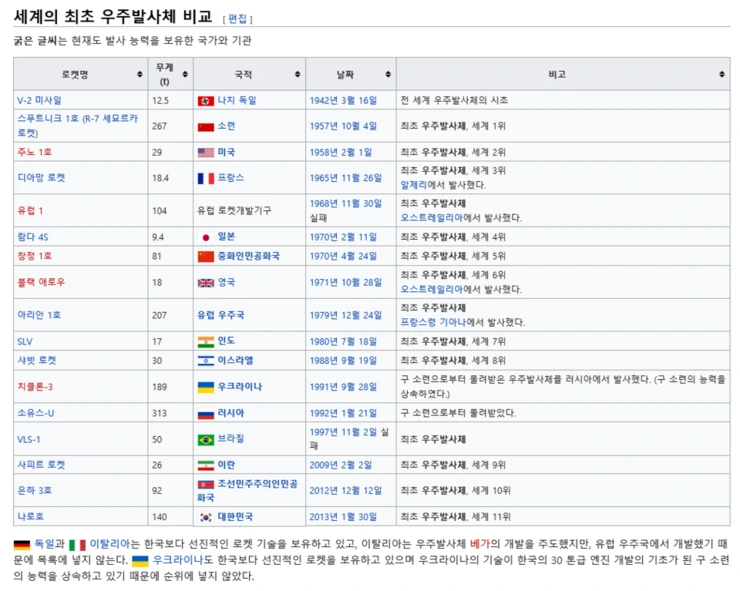Open the SLV rocket link
Screen dimensions: 740x591
click(x=25, y=341)
